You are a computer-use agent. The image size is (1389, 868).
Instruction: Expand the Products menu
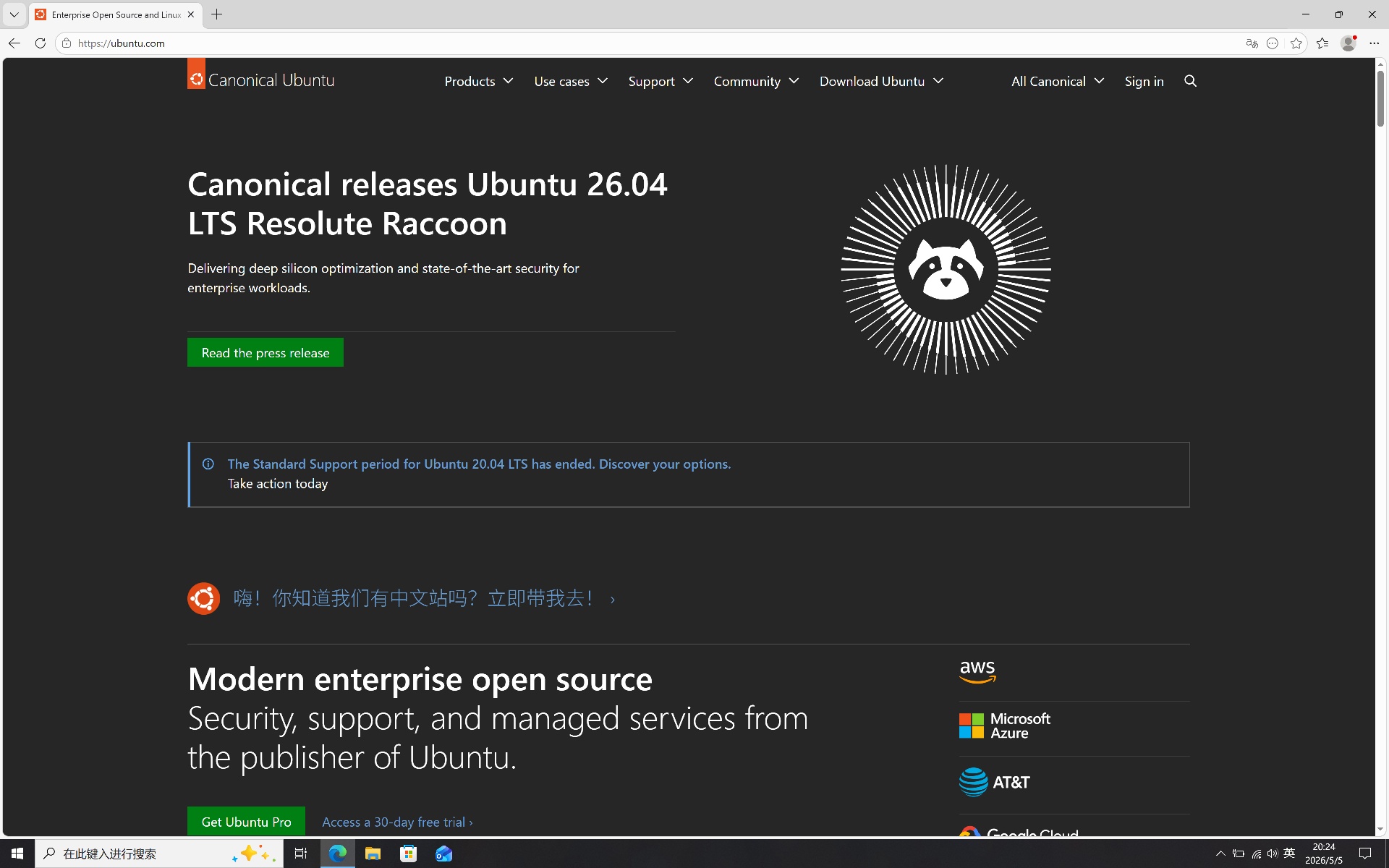pos(479,81)
